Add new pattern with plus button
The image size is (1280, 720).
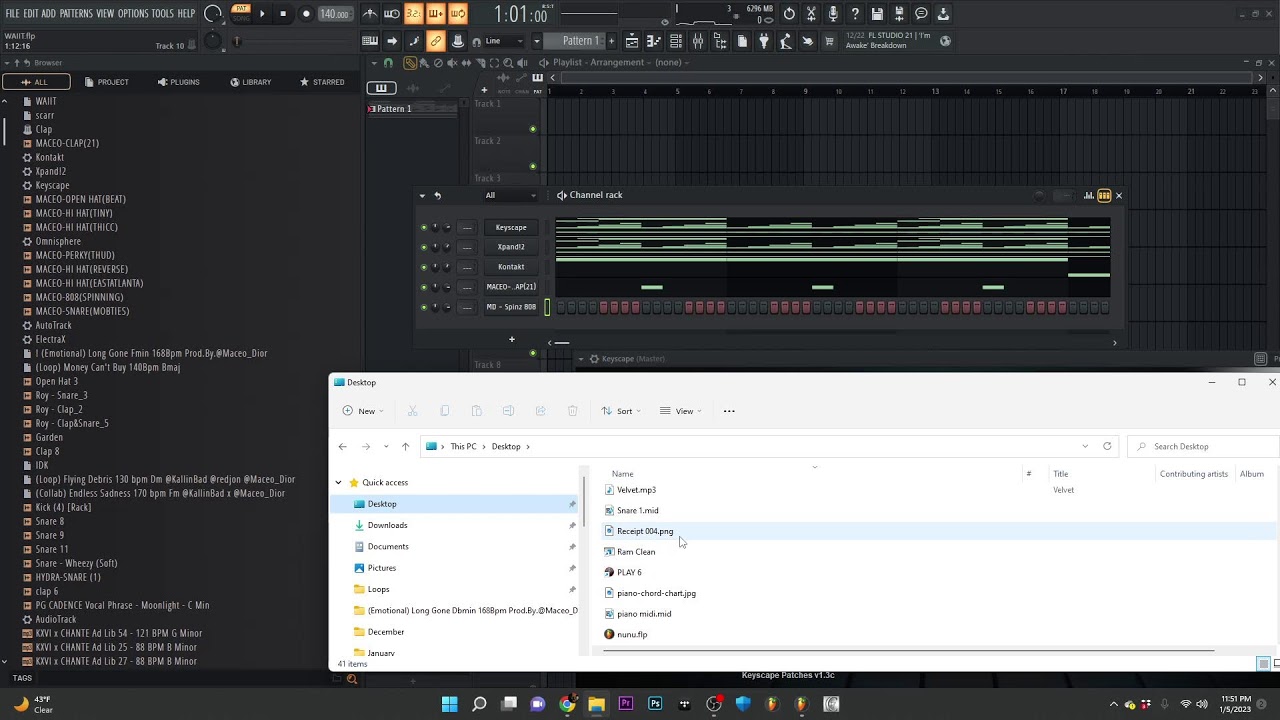tap(612, 41)
